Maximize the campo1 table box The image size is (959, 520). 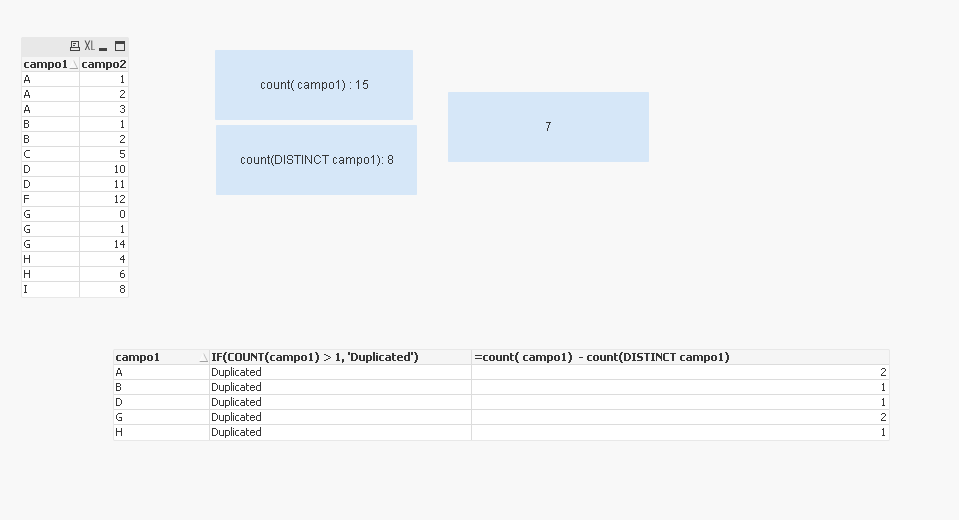coord(120,46)
